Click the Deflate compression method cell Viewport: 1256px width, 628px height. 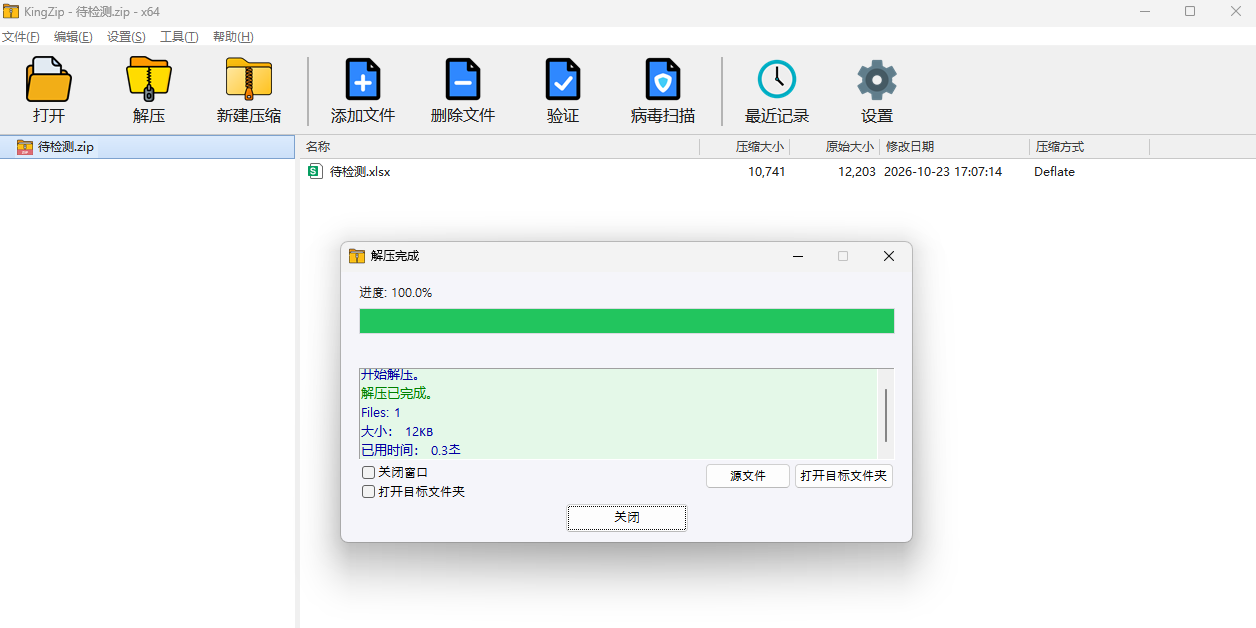(1054, 171)
